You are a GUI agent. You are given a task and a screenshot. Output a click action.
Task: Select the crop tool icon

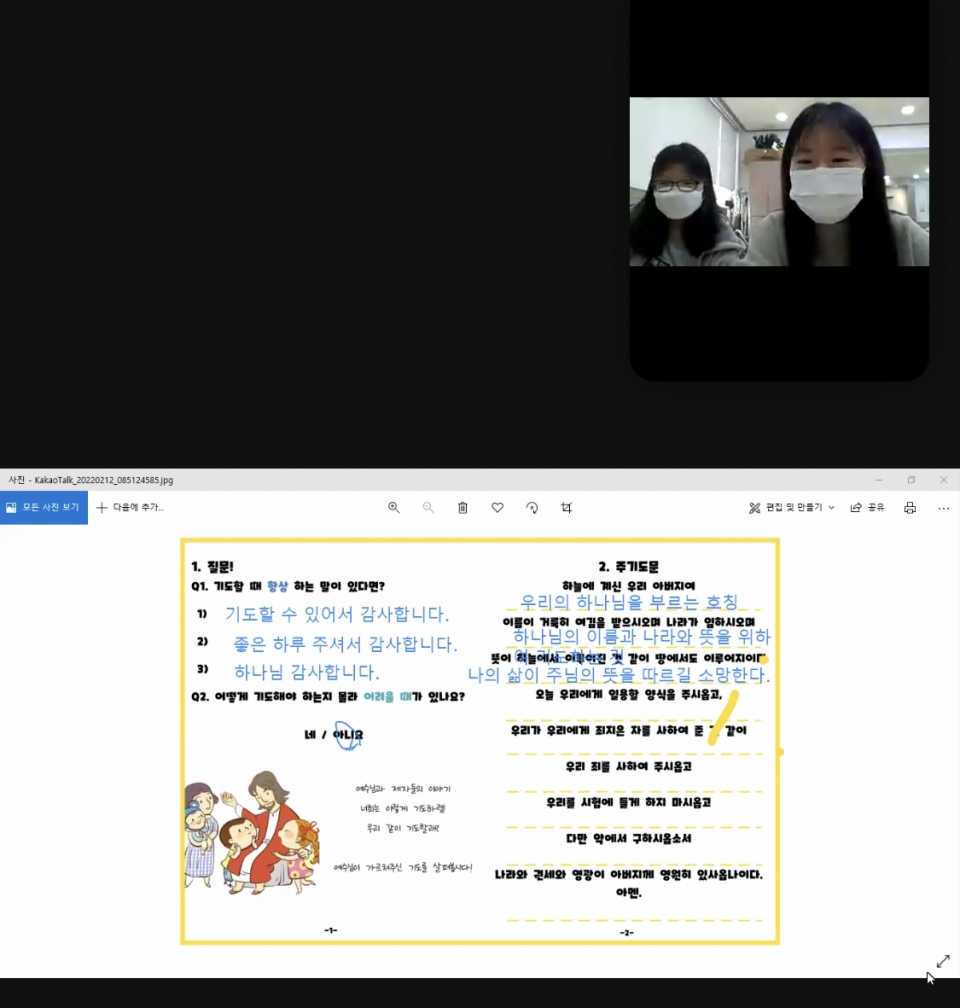point(566,508)
